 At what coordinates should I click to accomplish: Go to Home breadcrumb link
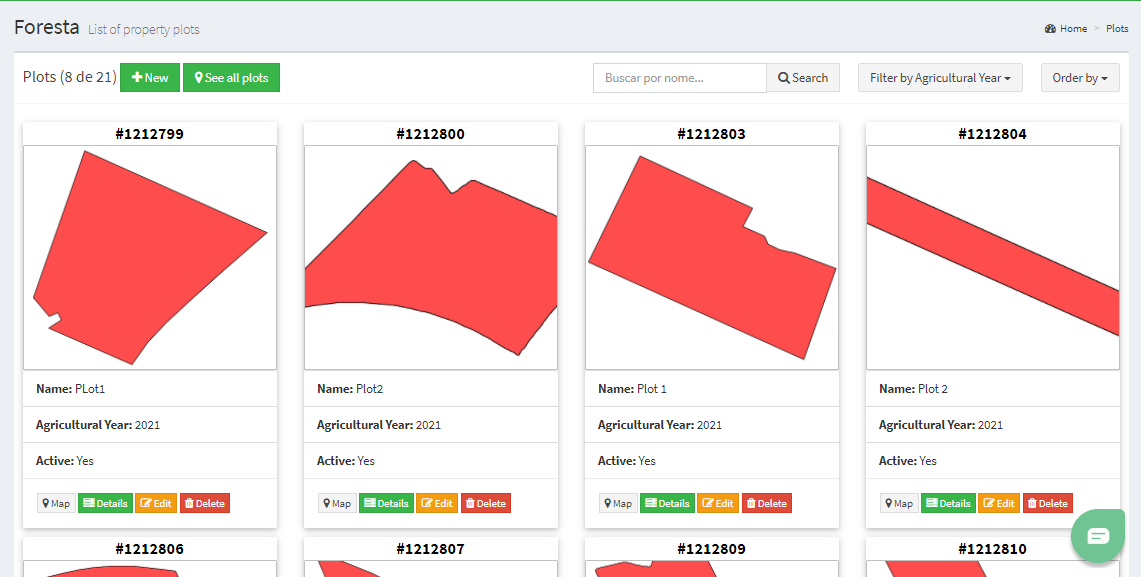point(1073,29)
